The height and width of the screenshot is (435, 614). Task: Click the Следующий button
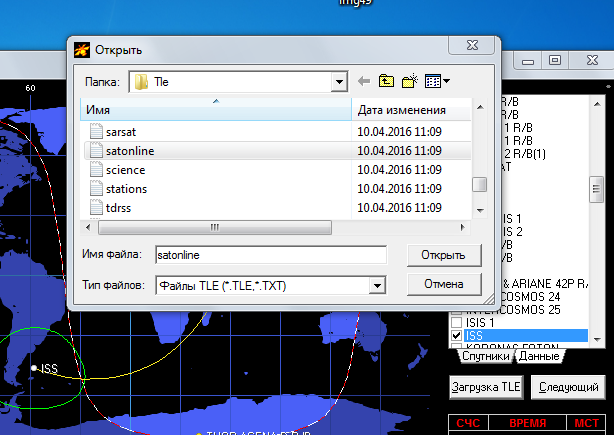(x=568, y=387)
